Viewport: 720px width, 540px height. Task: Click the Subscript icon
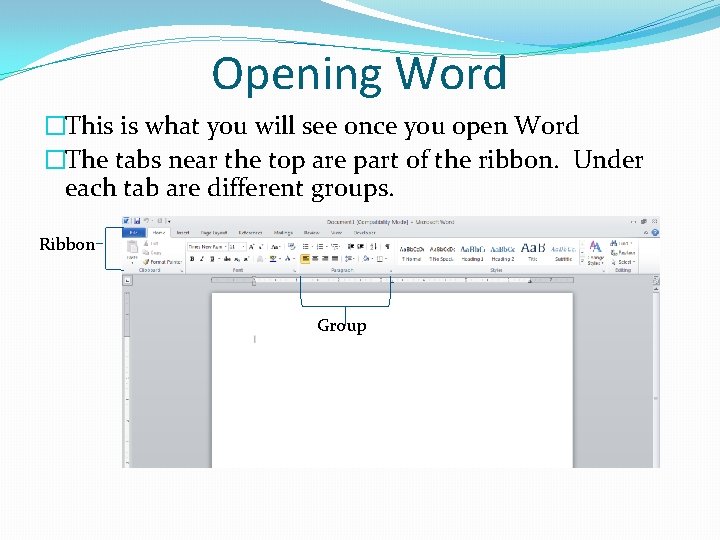tap(237, 259)
